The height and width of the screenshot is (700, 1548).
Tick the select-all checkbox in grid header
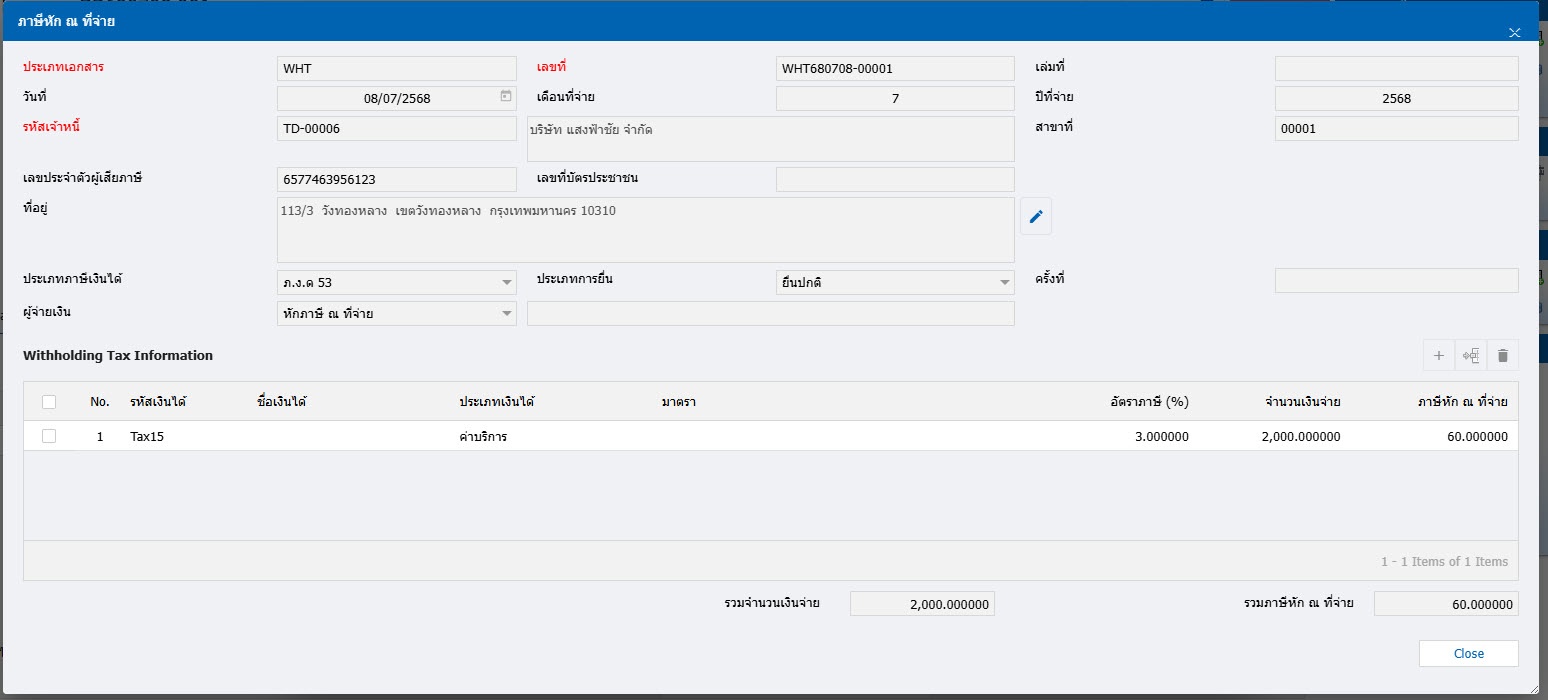[x=49, y=402]
